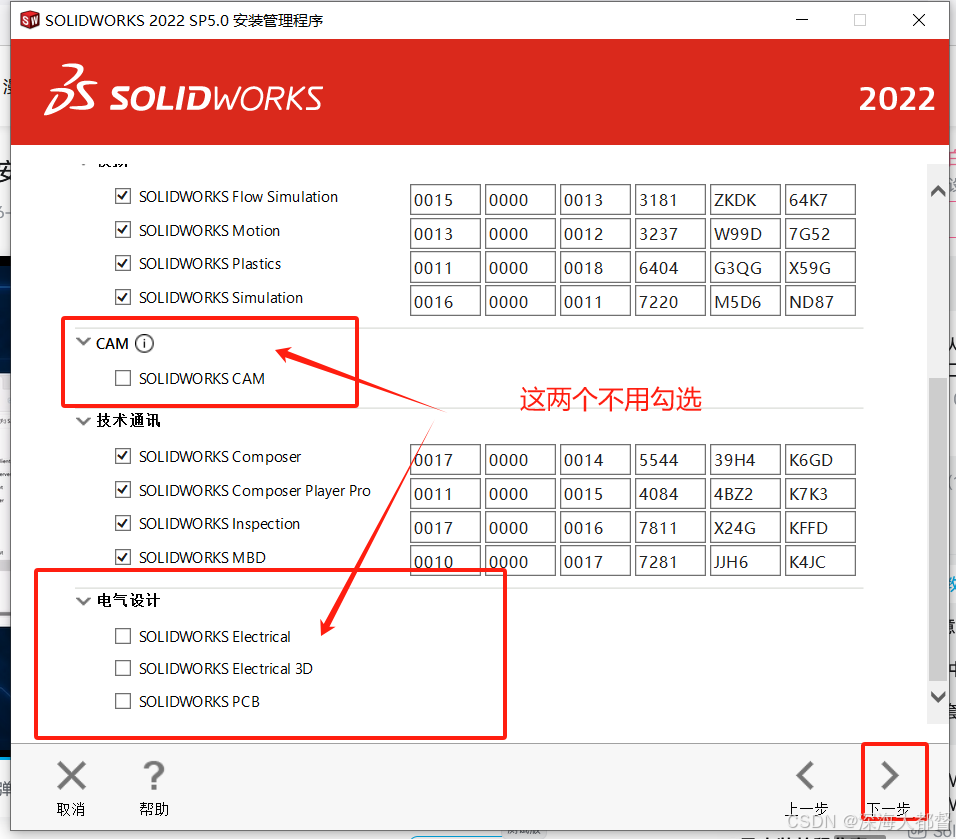Collapse the 技术通讯 section
Image resolution: width=956 pixels, height=839 pixels.
[x=83, y=421]
